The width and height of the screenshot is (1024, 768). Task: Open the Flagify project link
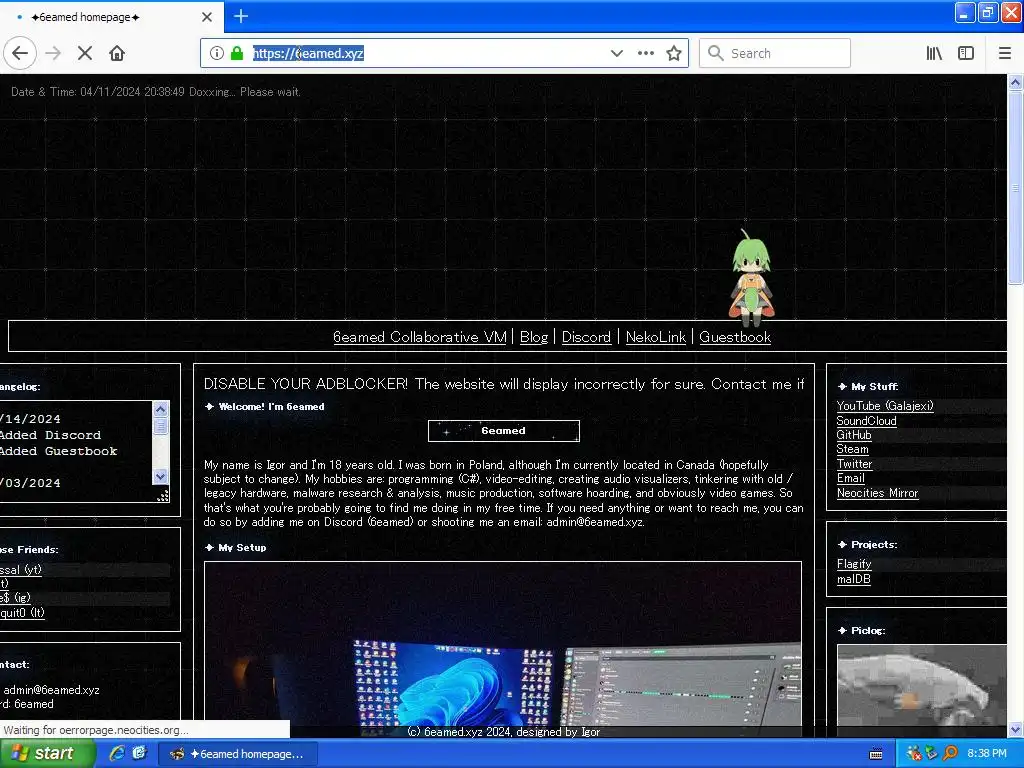pyautogui.click(x=854, y=564)
